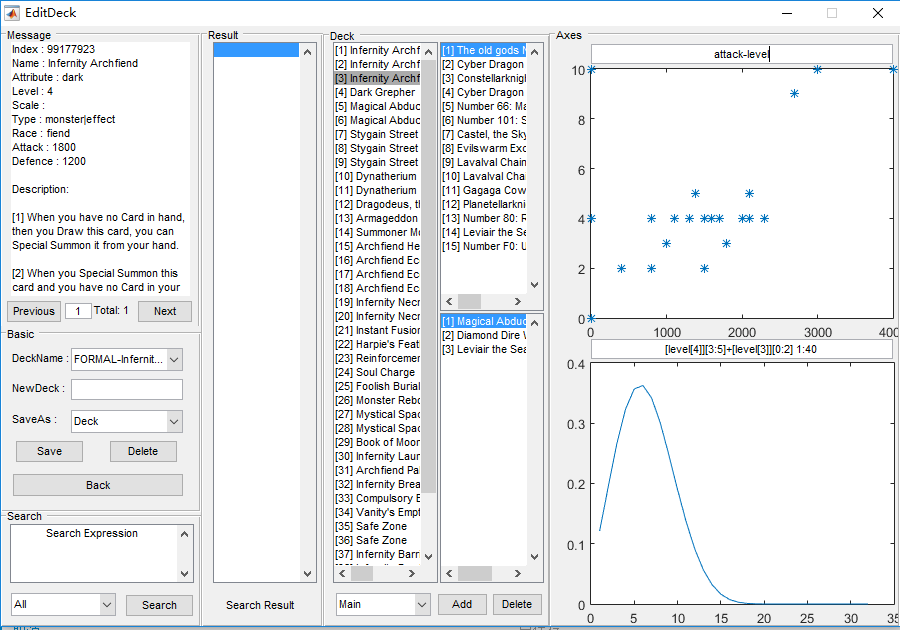
Task: Click Delete button in Basic panel
Action: click(x=143, y=451)
